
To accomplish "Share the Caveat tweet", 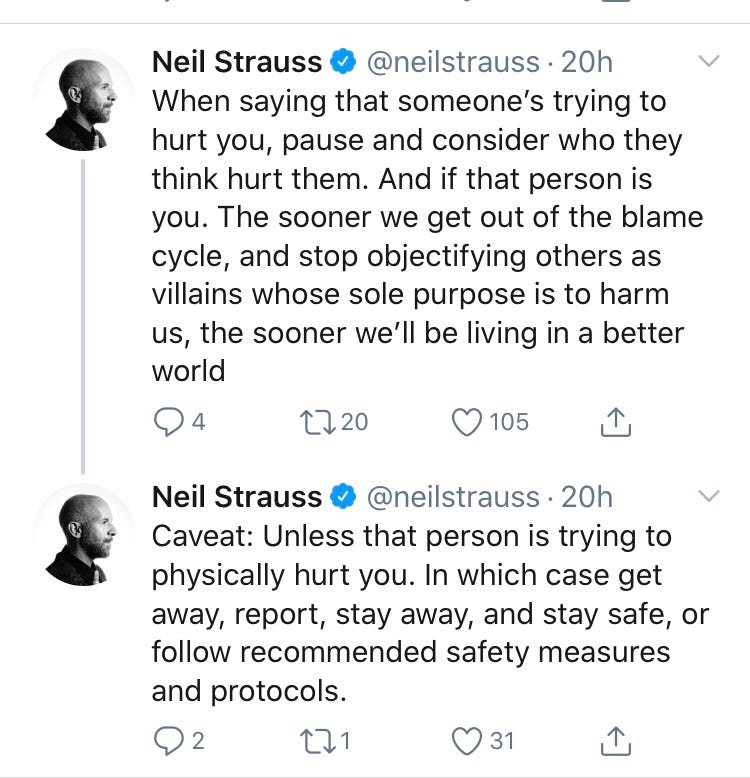I will (616, 741).
